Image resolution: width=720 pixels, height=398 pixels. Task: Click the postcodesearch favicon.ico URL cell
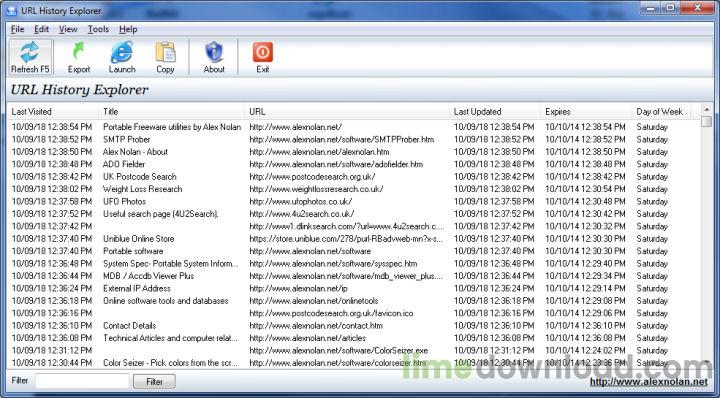(331, 313)
